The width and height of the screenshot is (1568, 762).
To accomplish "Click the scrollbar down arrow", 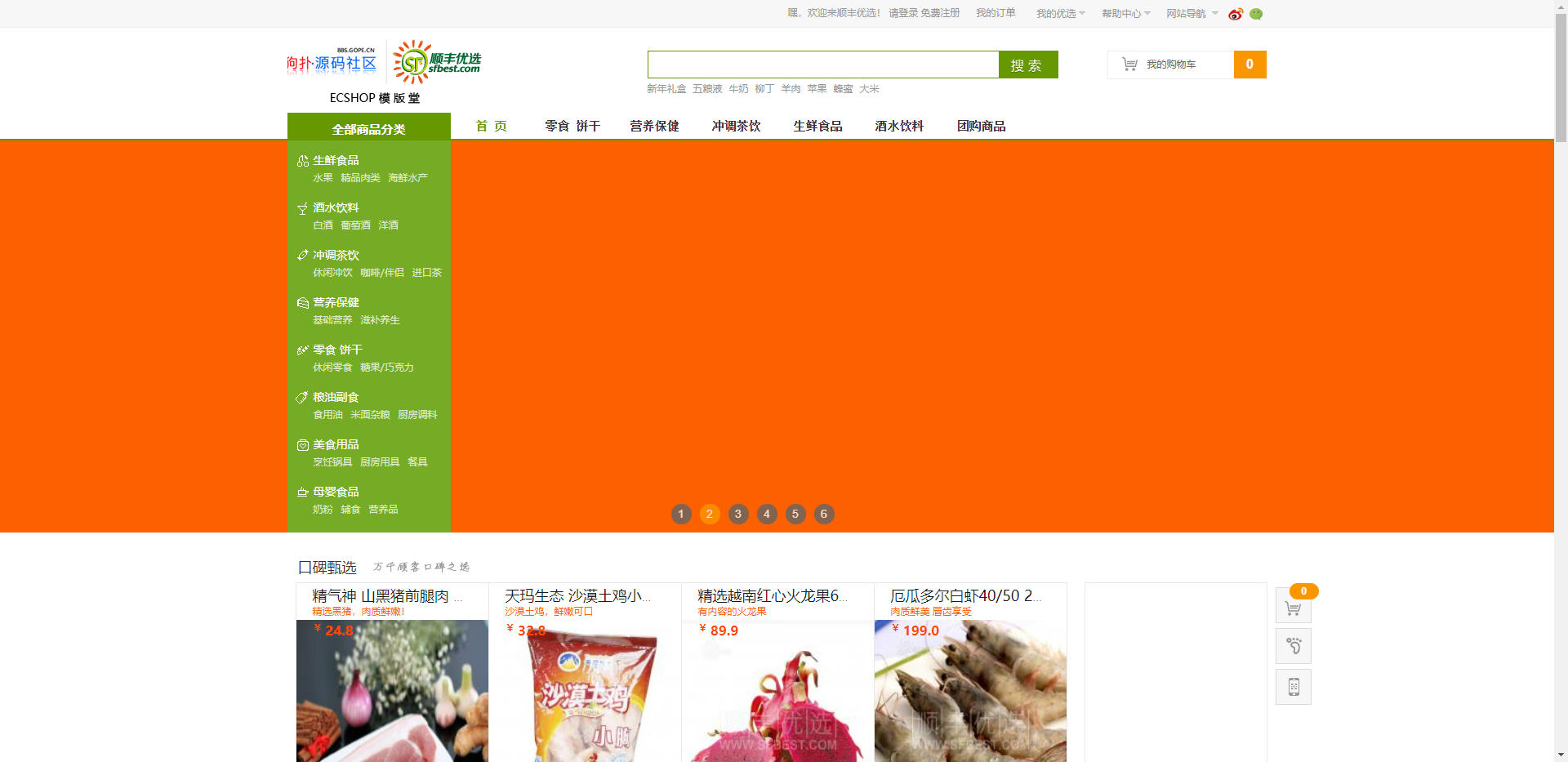I will pyautogui.click(x=1561, y=755).
